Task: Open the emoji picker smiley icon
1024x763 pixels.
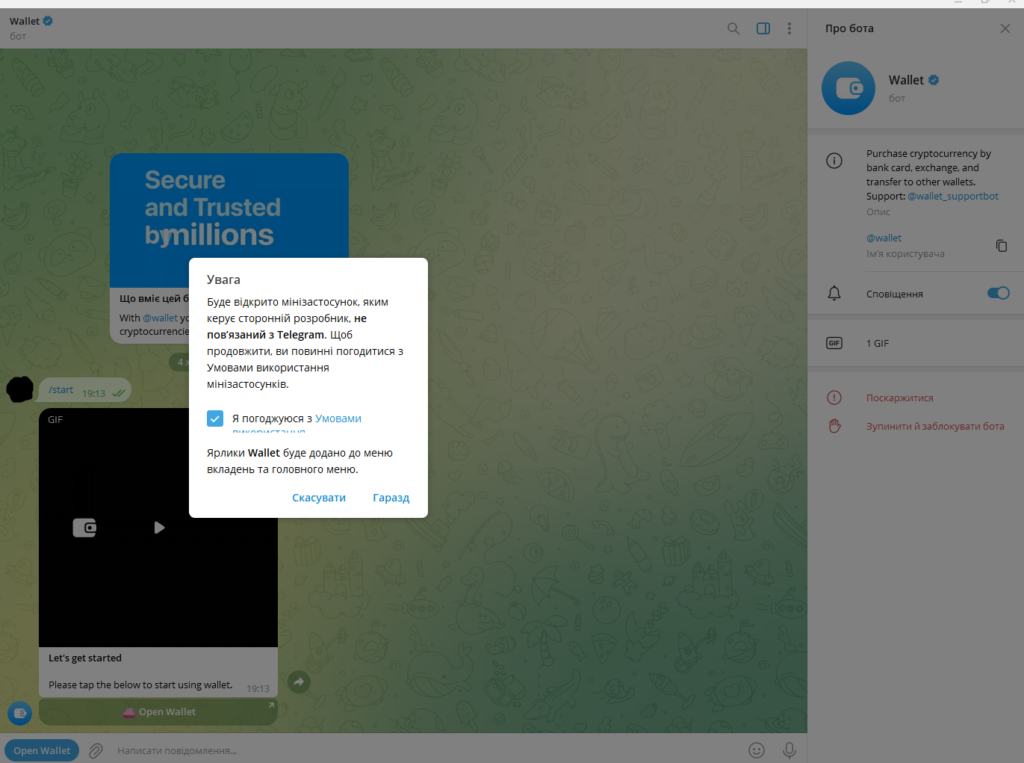Action: pyautogui.click(x=757, y=750)
